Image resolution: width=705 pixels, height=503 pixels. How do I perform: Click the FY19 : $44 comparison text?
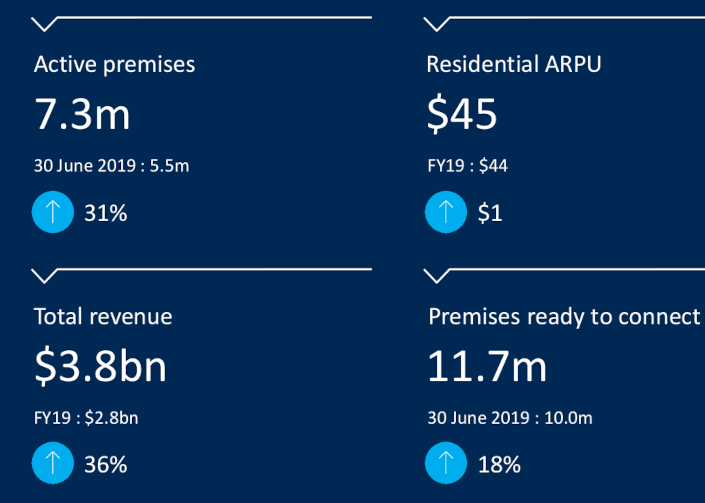click(x=467, y=166)
